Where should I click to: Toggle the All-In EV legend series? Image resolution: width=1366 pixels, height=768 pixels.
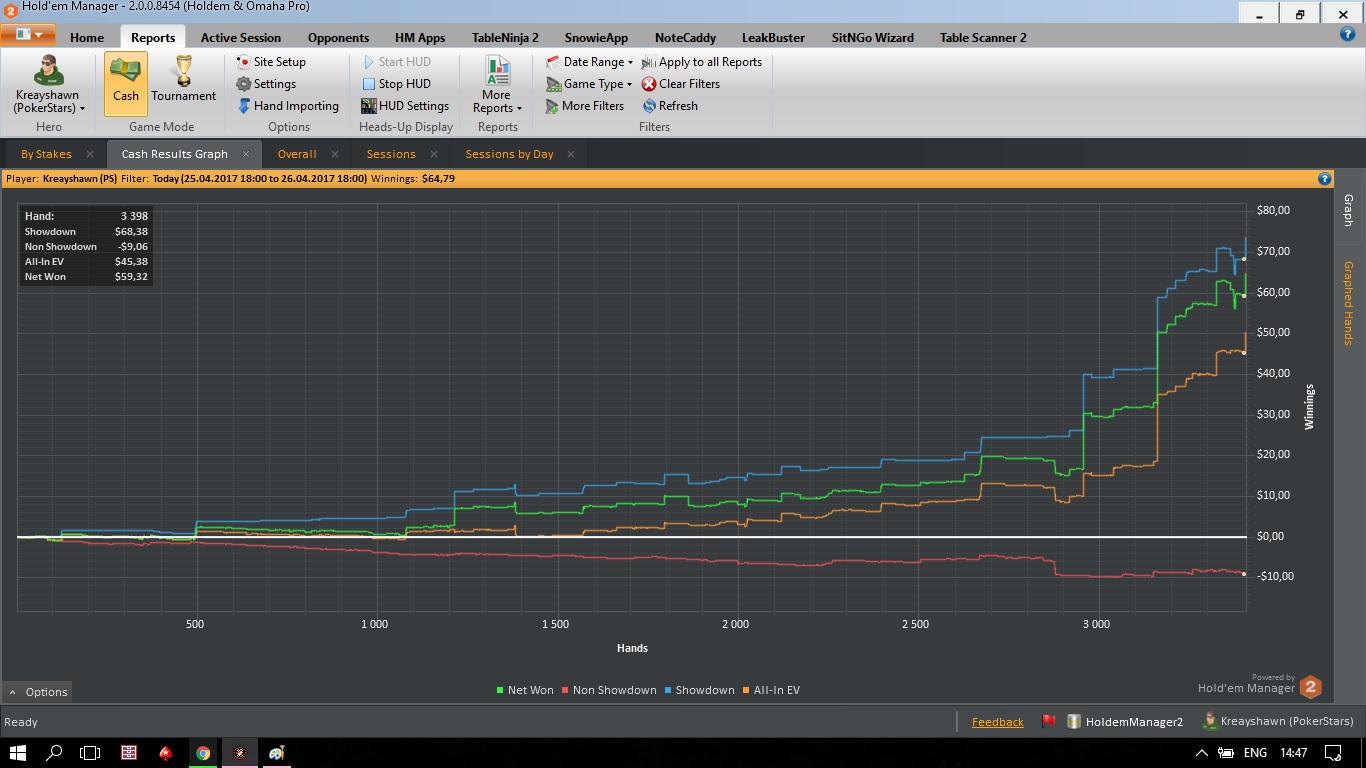(x=771, y=690)
